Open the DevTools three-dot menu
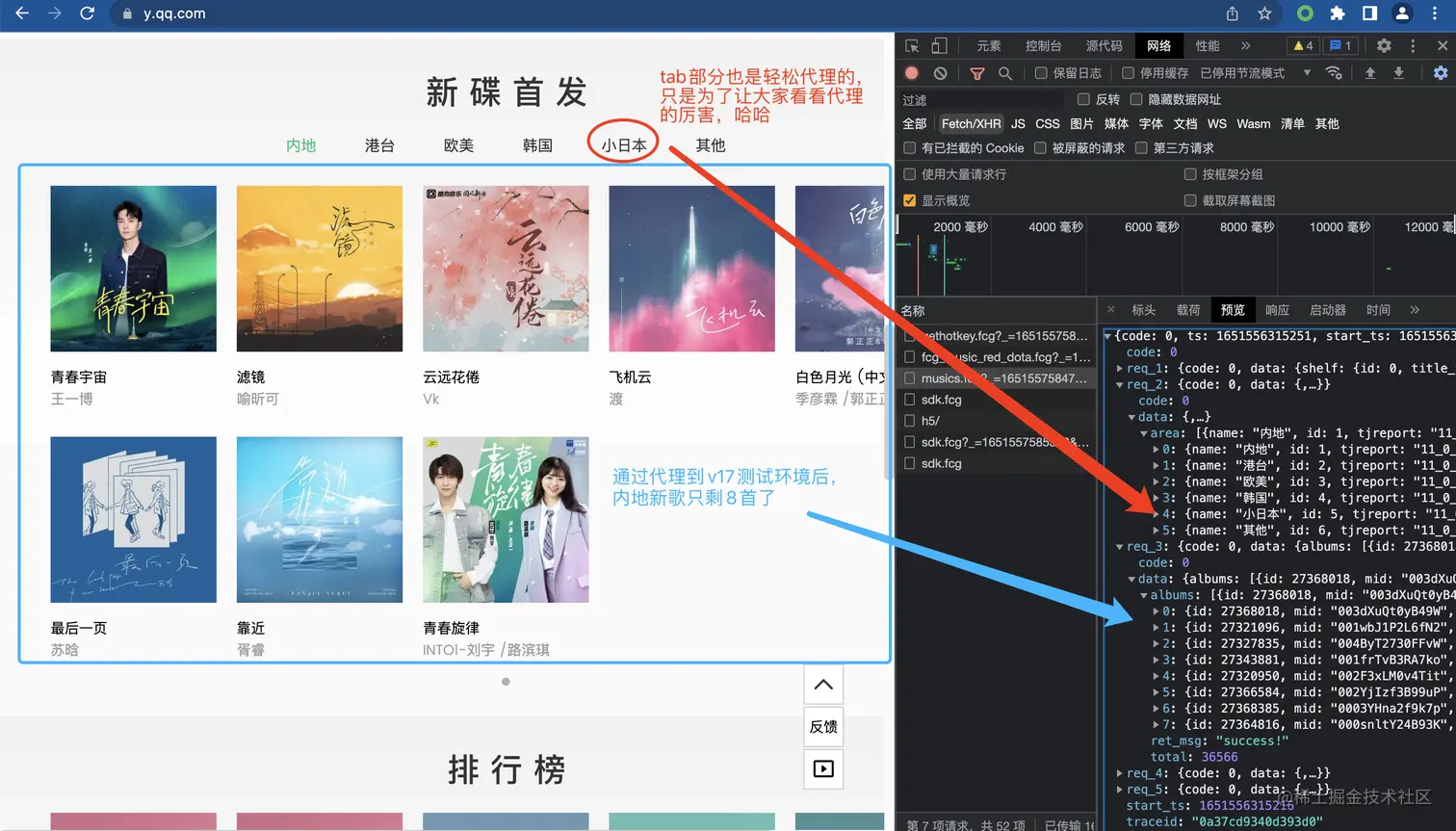Screen dimensions: 1456x831 point(1413,45)
